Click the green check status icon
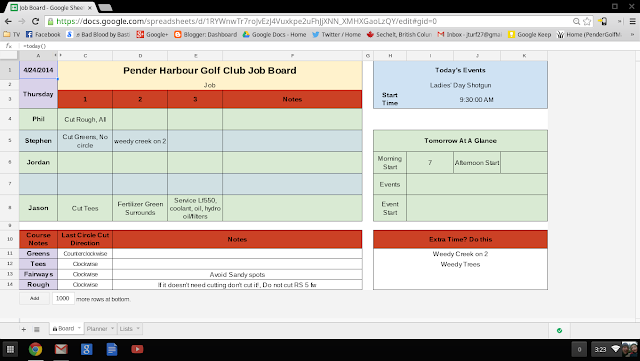640x361 pixels. click(559, 330)
